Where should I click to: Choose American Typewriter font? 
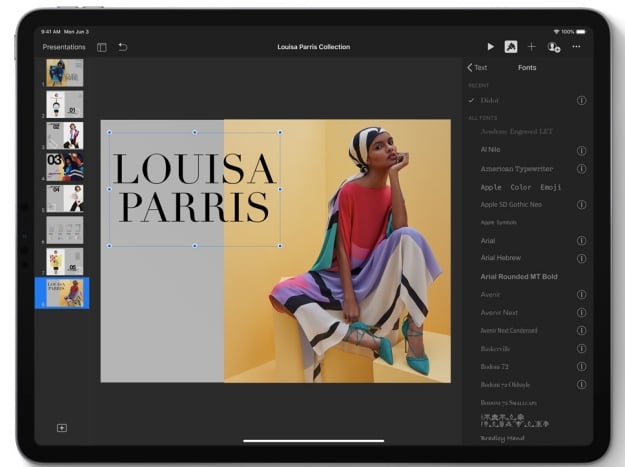pyautogui.click(x=516, y=169)
